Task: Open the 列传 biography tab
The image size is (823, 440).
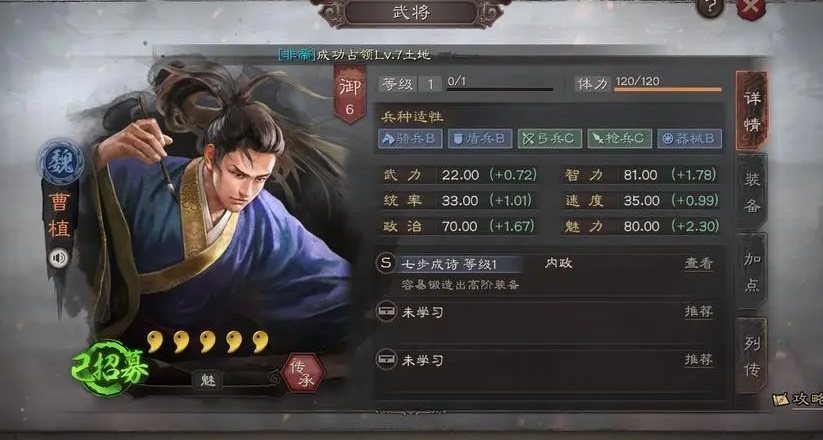Action: coord(752,356)
